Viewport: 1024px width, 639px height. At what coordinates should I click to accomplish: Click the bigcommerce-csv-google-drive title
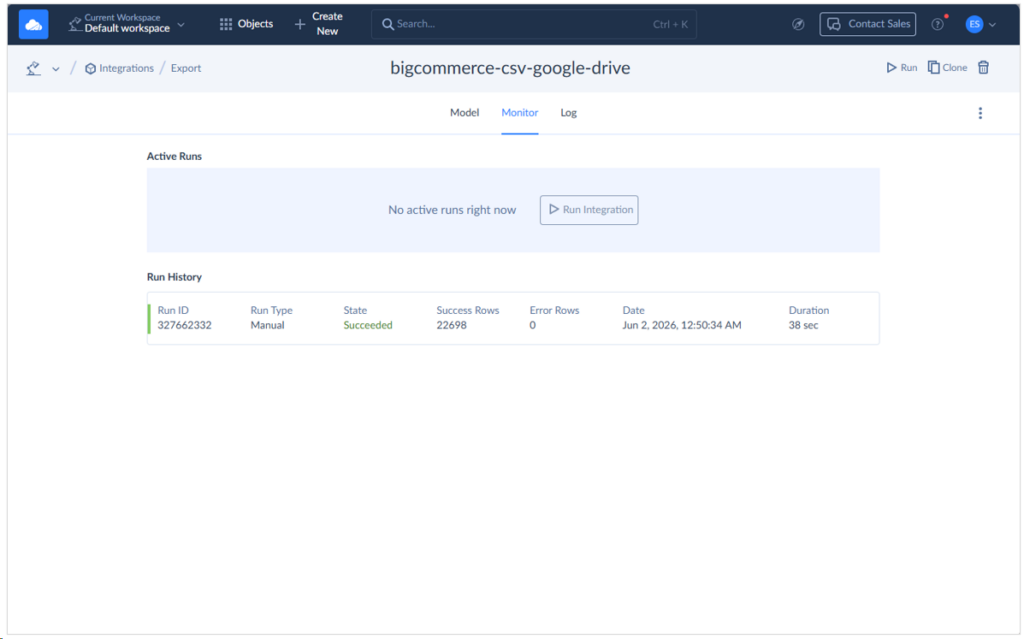click(510, 68)
